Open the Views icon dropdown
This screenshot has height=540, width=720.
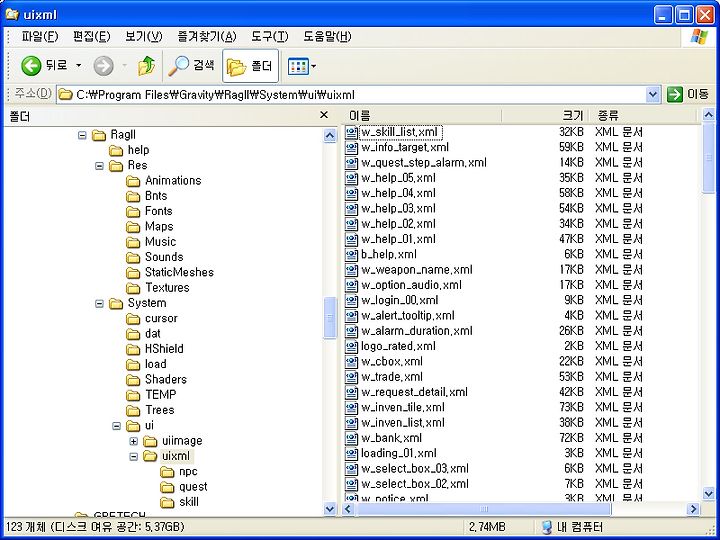pos(302,66)
